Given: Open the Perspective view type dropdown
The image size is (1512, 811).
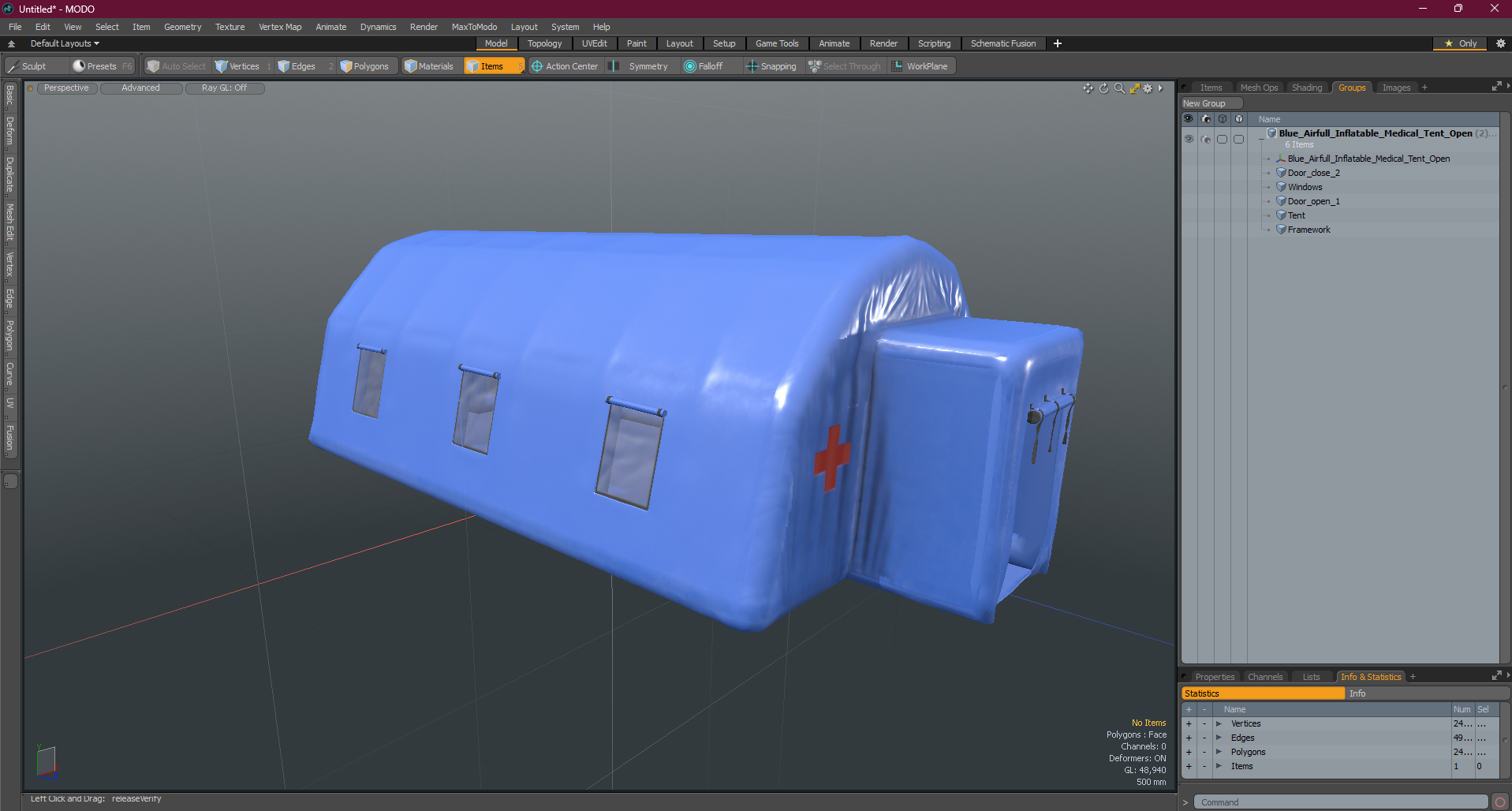Looking at the screenshot, I should coord(66,88).
